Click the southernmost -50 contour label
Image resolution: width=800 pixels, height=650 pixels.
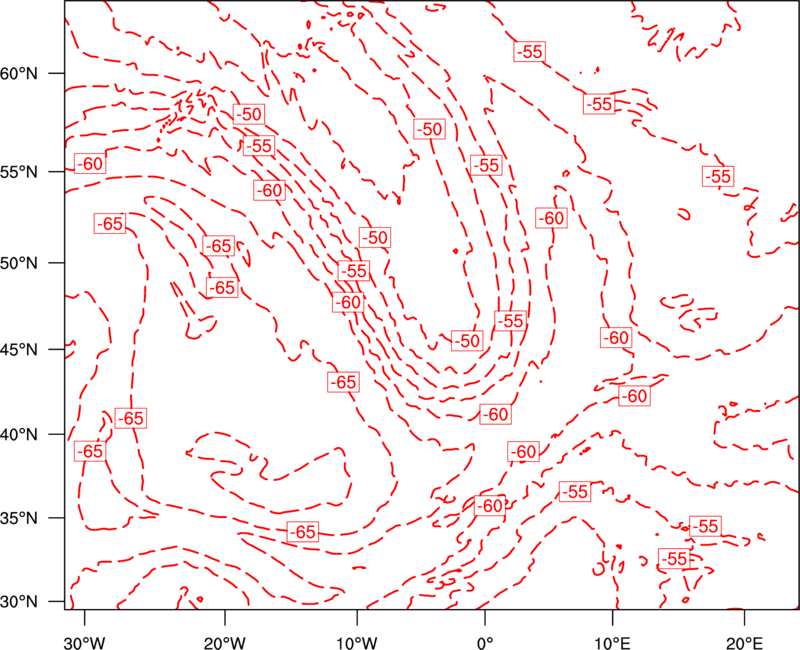click(x=467, y=341)
